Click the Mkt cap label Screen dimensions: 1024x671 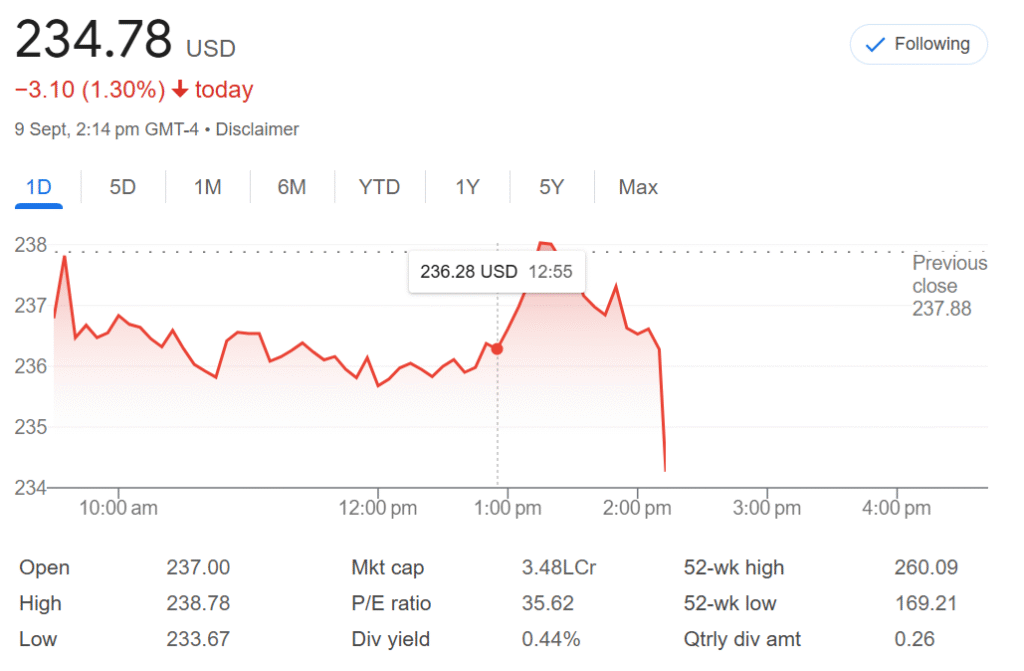tap(387, 568)
